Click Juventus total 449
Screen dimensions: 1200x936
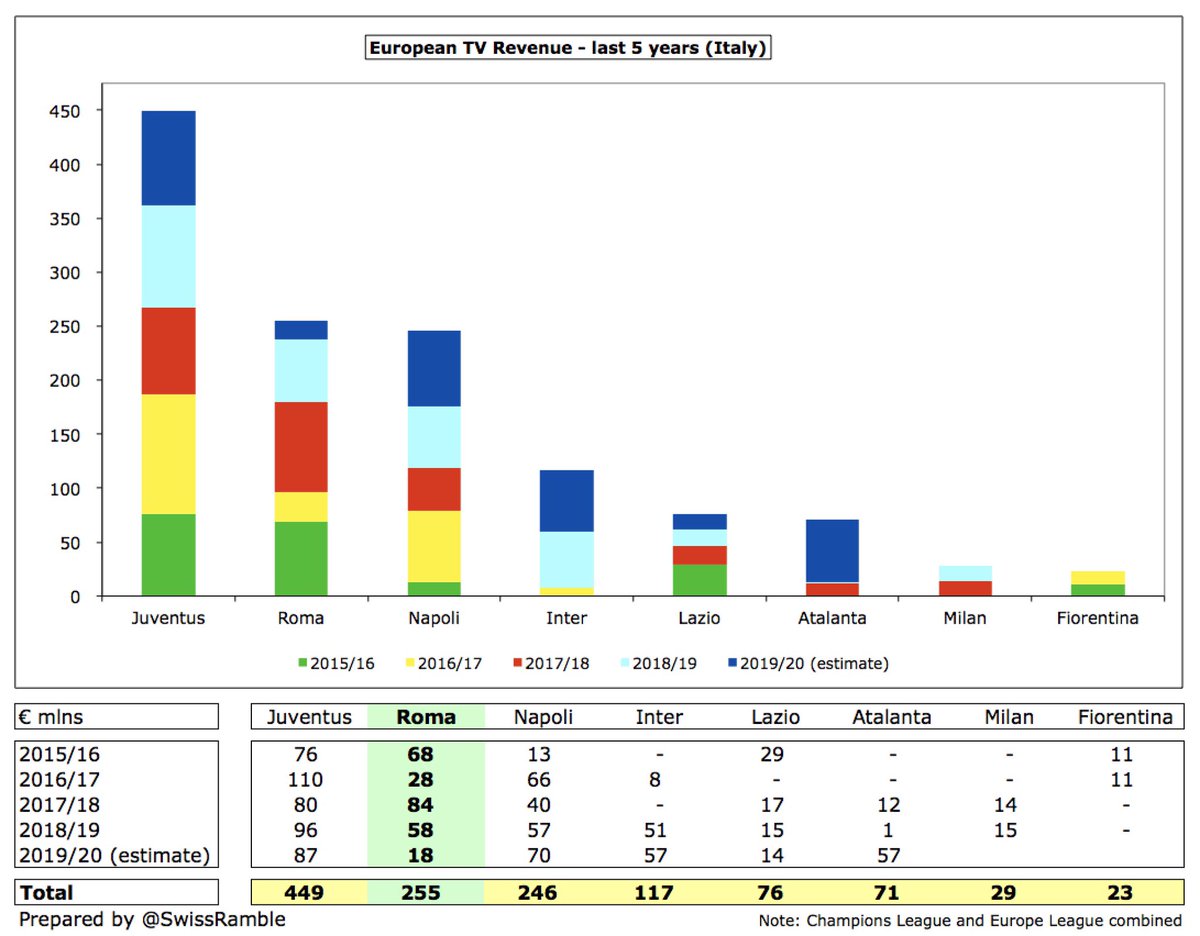(x=304, y=893)
